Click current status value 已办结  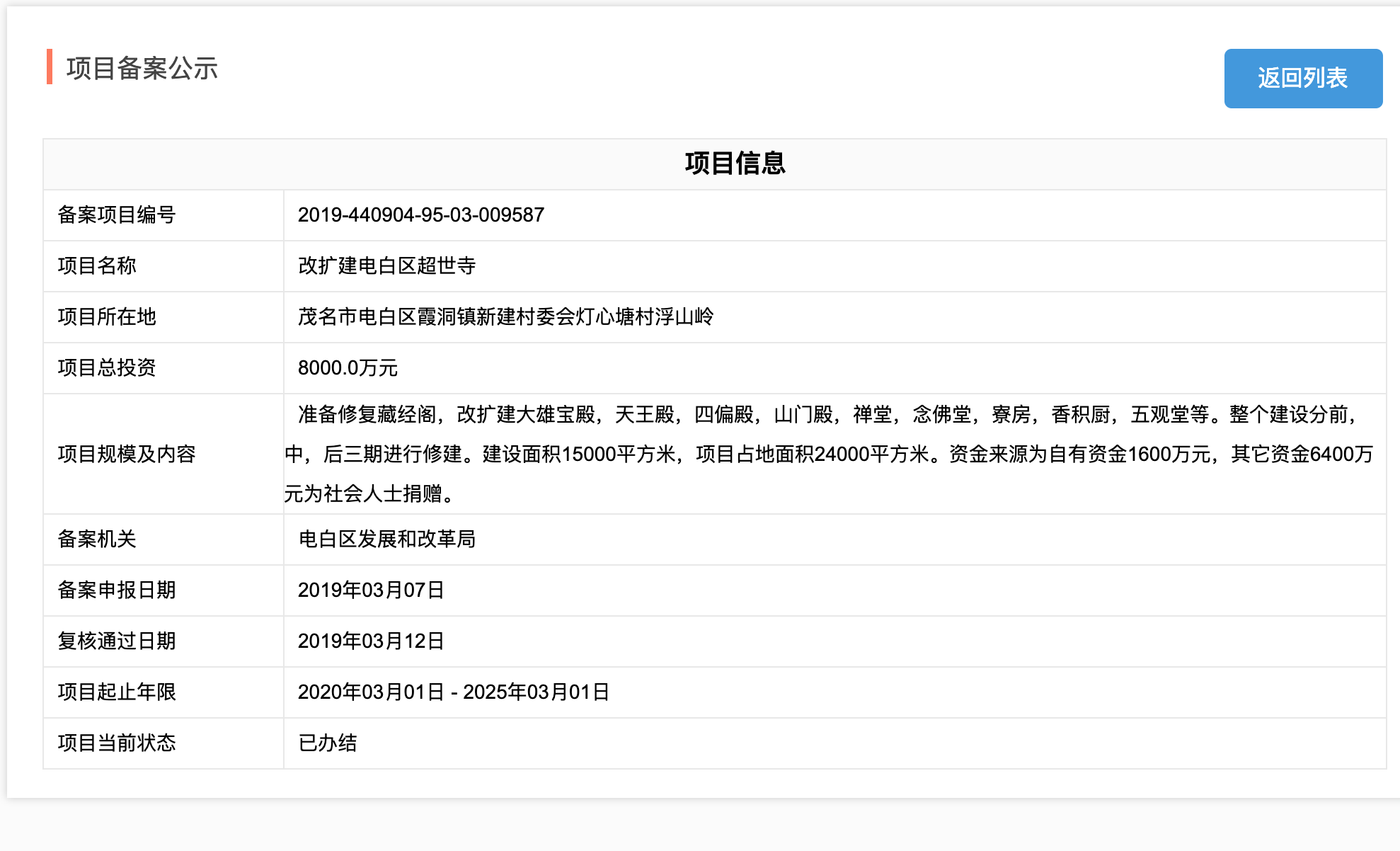(328, 743)
